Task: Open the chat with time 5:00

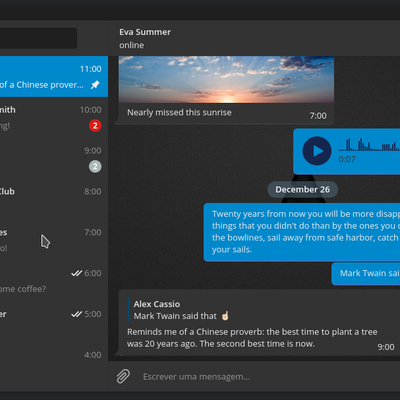Action: [x=54, y=322]
